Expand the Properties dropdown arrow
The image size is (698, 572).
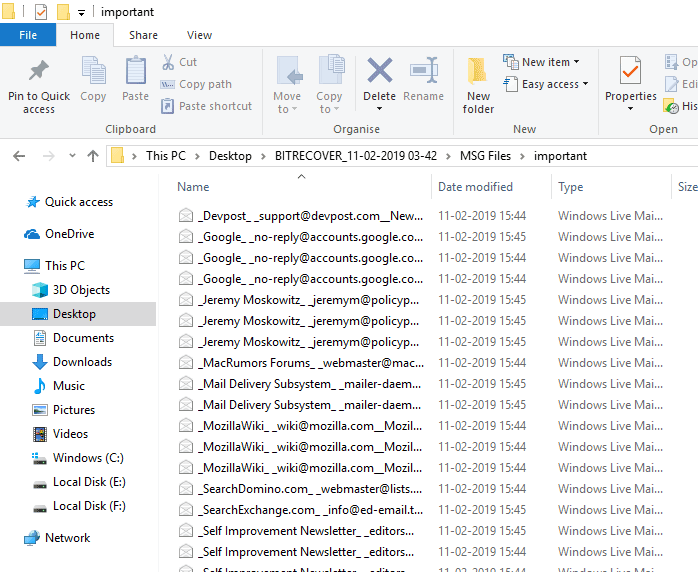pyautogui.click(x=630, y=109)
